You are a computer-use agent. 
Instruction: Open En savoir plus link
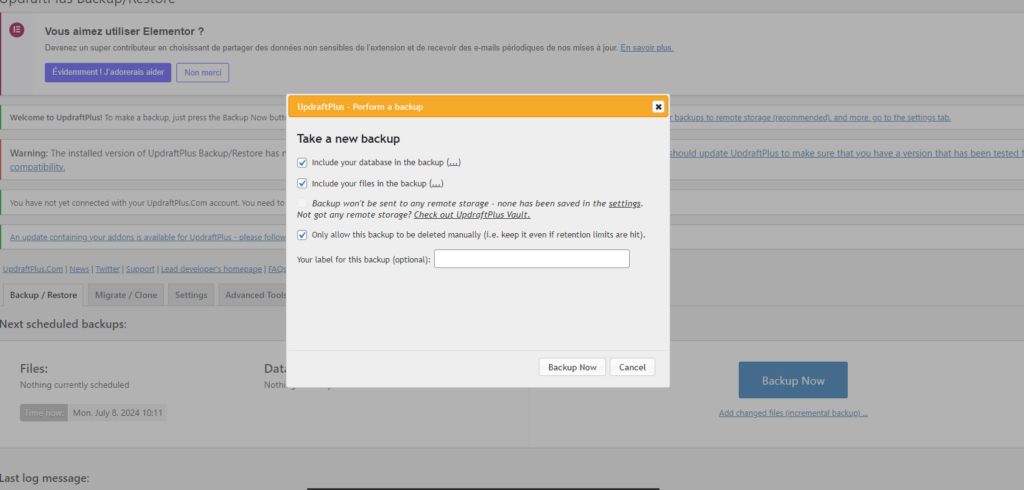tap(646, 48)
